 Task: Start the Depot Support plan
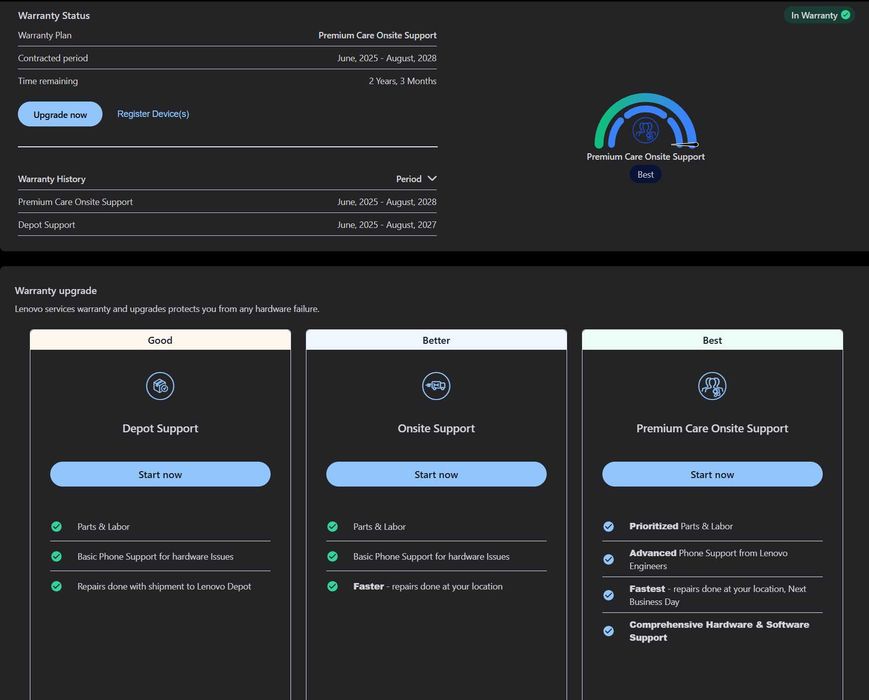(x=160, y=474)
